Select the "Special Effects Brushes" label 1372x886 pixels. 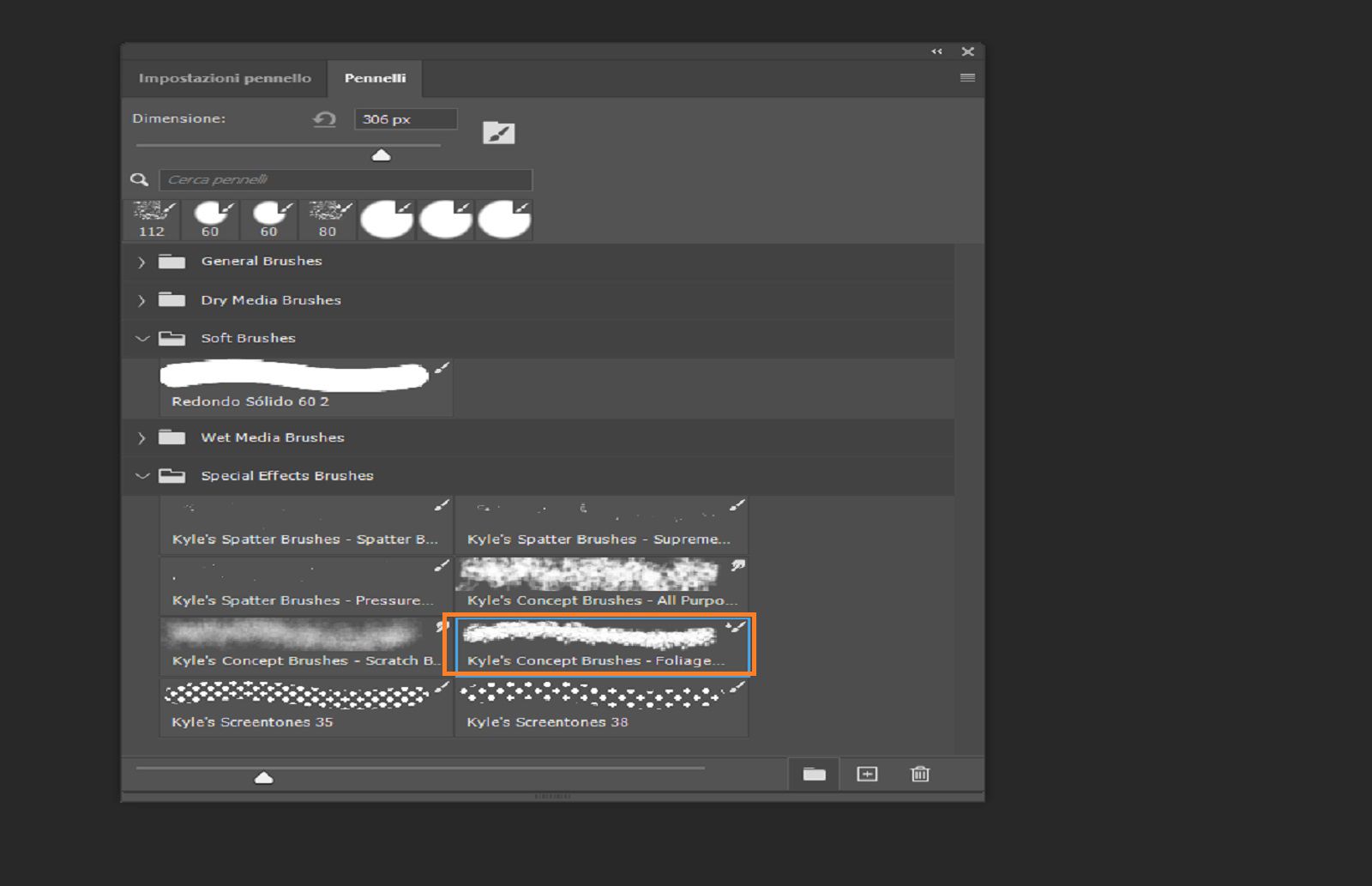[x=287, y=476]
